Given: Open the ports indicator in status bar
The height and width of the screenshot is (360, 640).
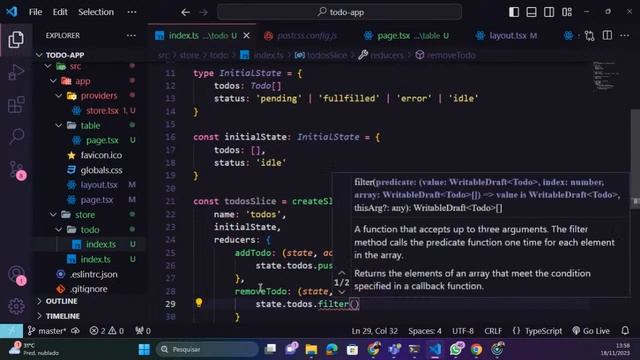Looking at the screenshot, I should point(143,331).
